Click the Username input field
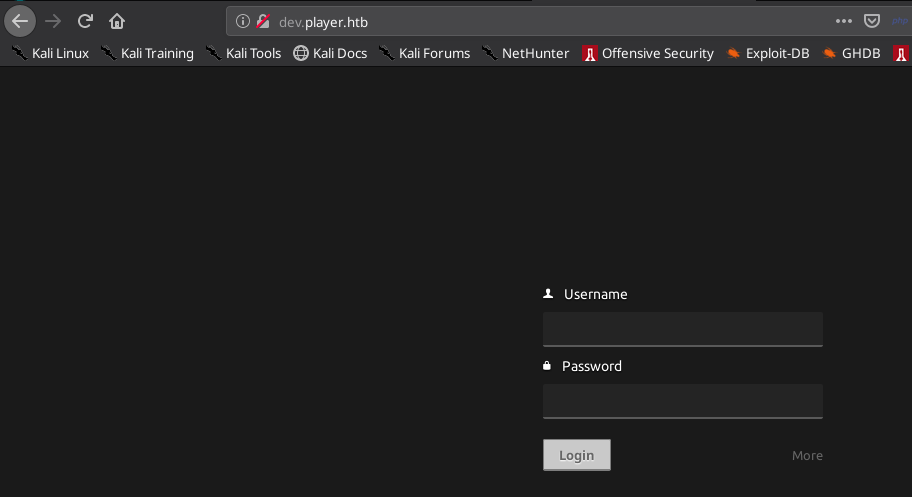Screen dimensions: 912x497 tap(683, 329)
